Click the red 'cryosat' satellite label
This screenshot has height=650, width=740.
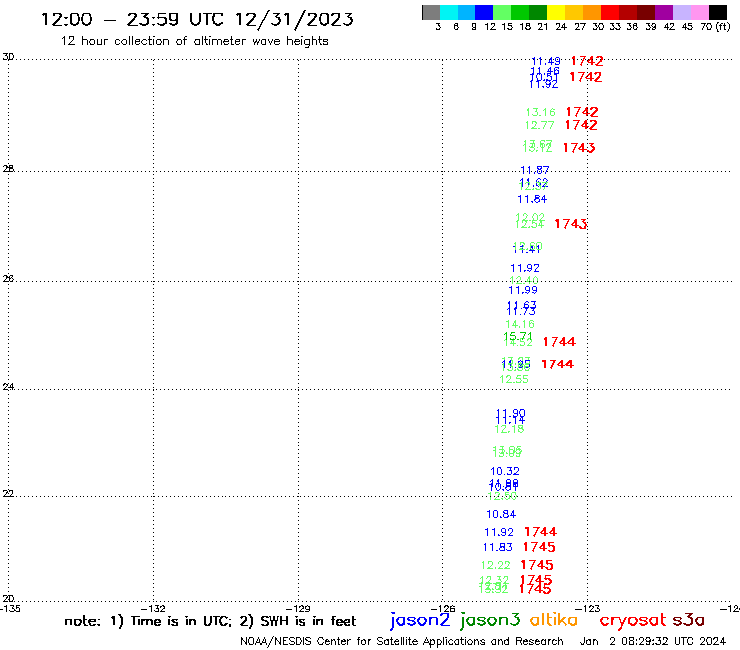pos(632,620)
